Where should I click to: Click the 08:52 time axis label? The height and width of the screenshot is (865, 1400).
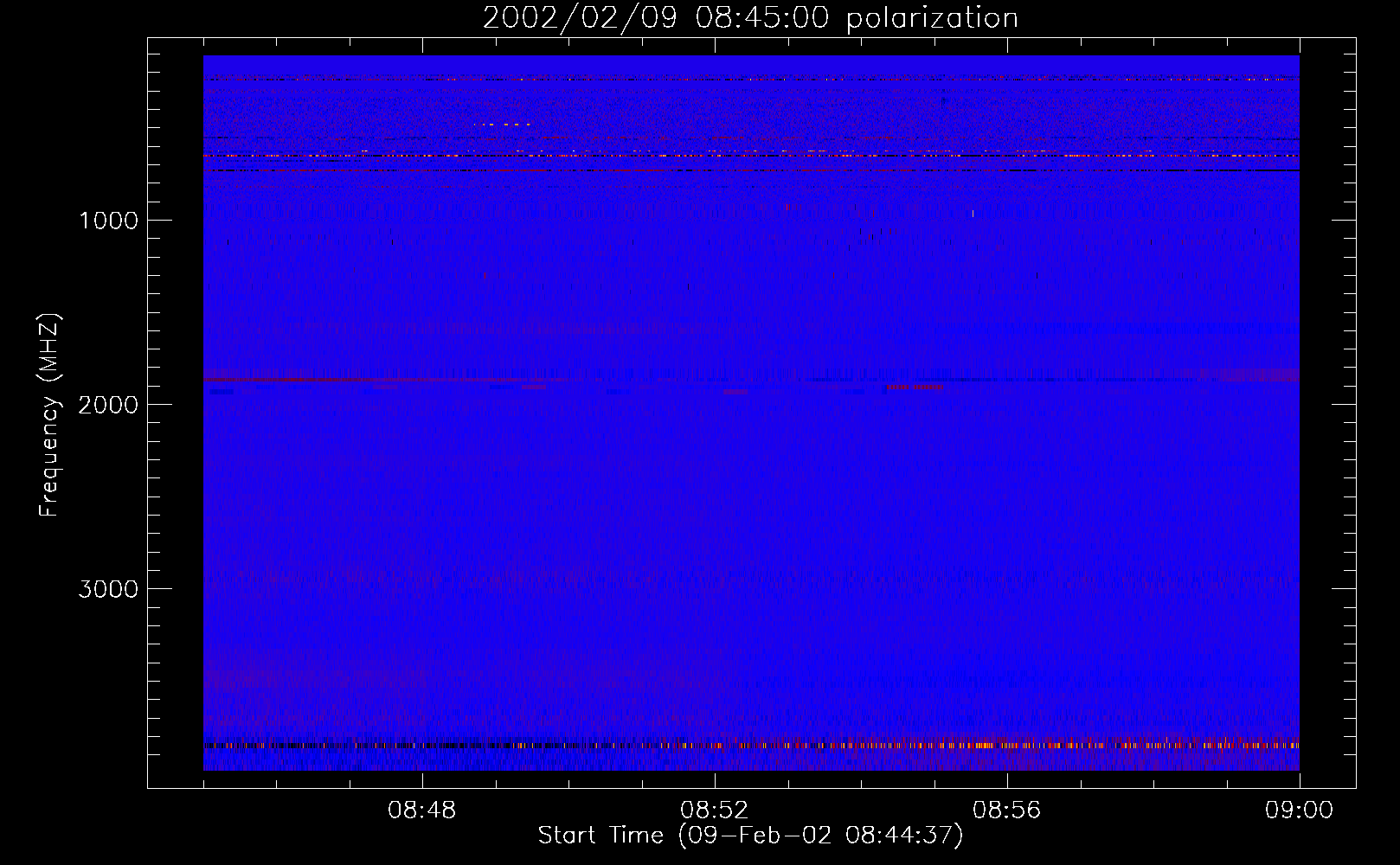click(x=715, y=811)
